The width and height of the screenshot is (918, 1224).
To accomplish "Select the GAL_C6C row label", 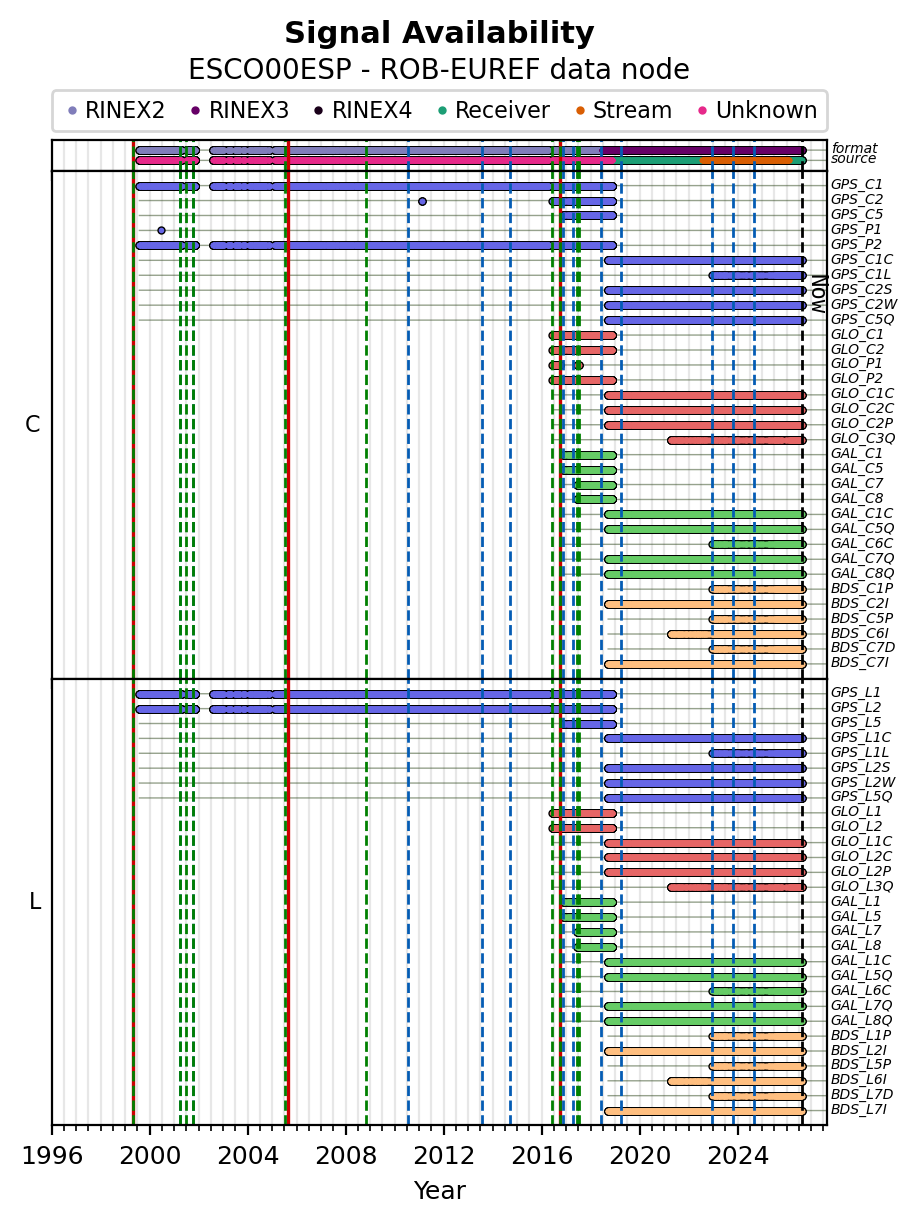I will (862, 543).
